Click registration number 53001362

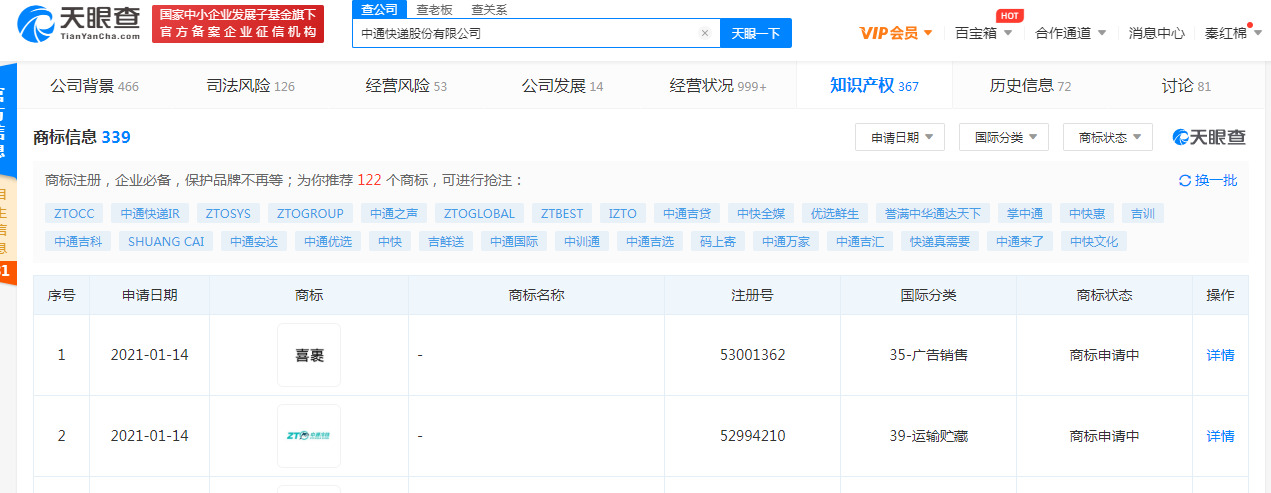(x=752, y=355)
